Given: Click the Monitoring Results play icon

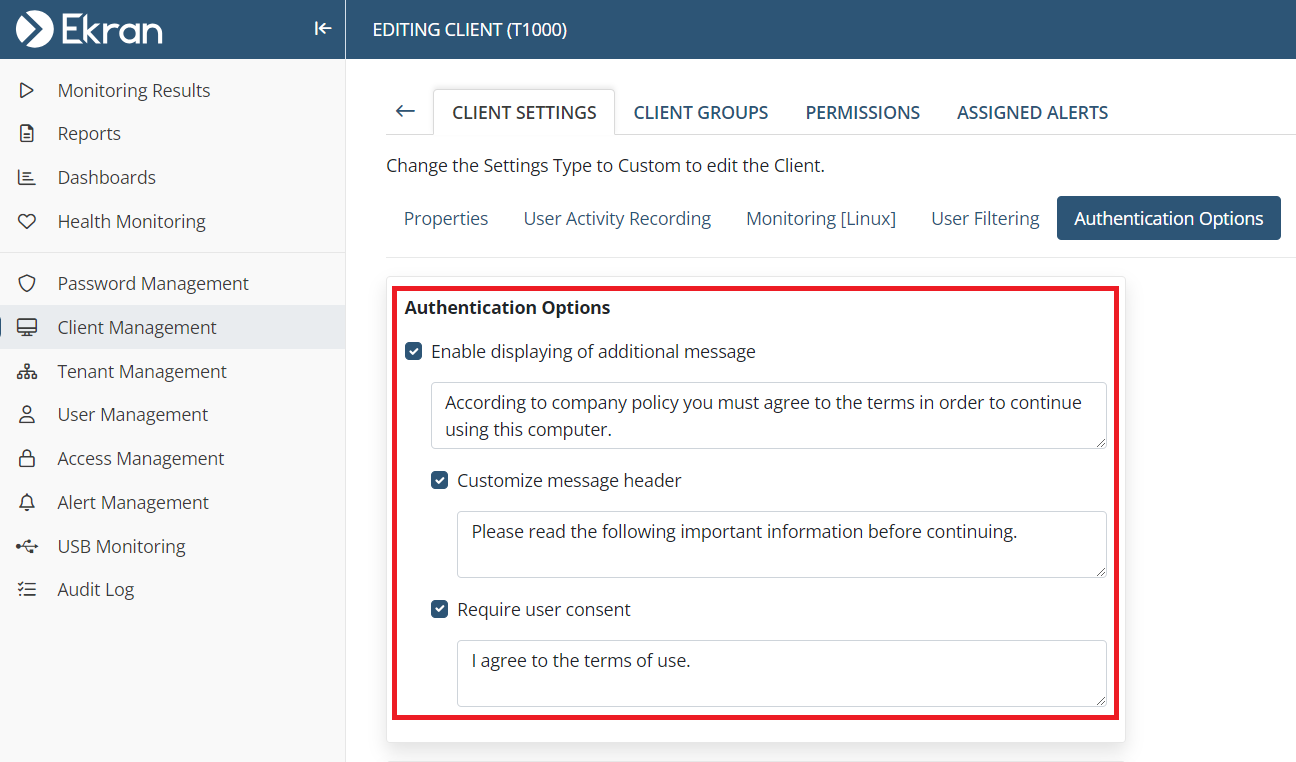Looking at the screenshot, I should (x=27, y=91).
